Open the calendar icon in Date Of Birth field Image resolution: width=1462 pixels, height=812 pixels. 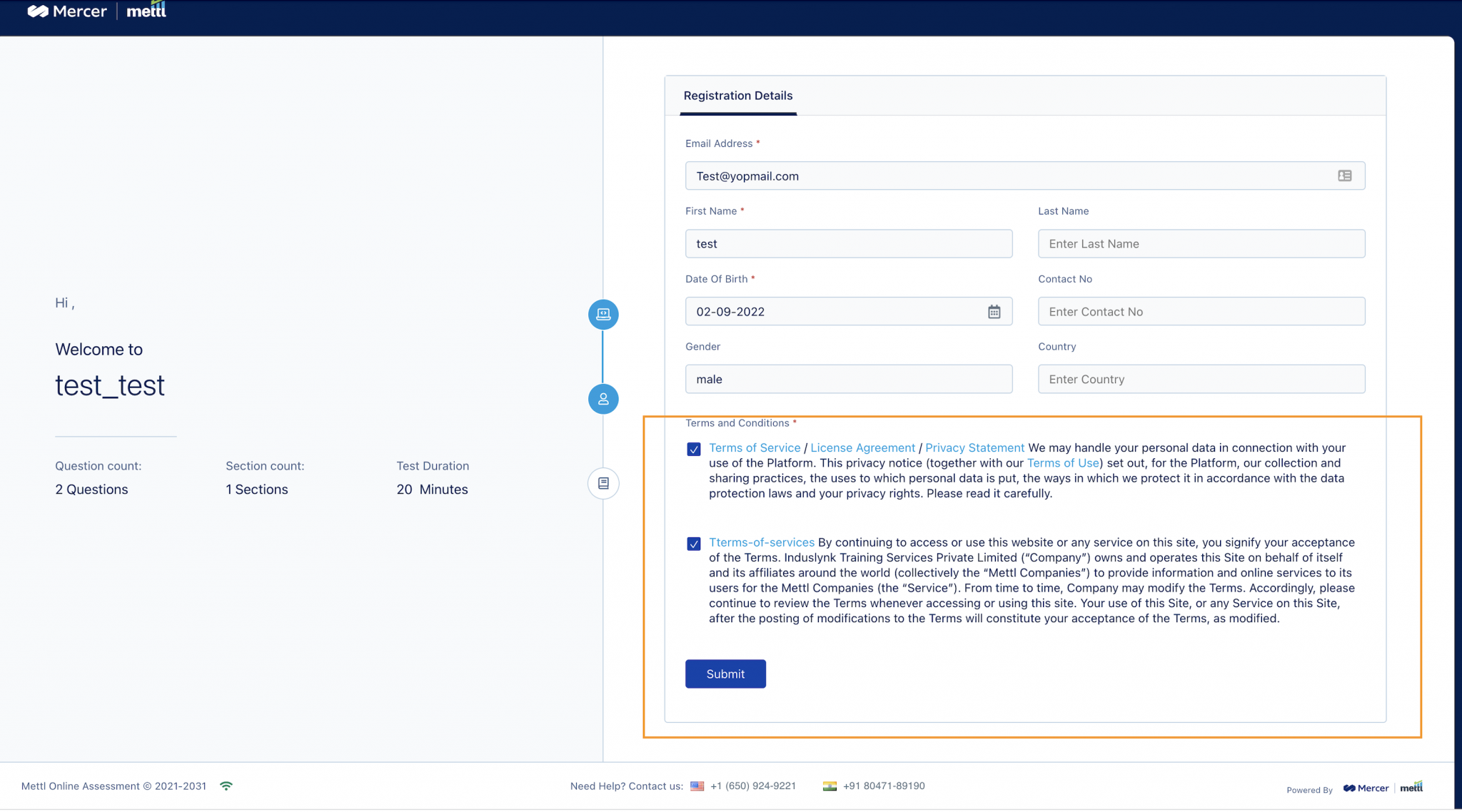pos(995,311)
